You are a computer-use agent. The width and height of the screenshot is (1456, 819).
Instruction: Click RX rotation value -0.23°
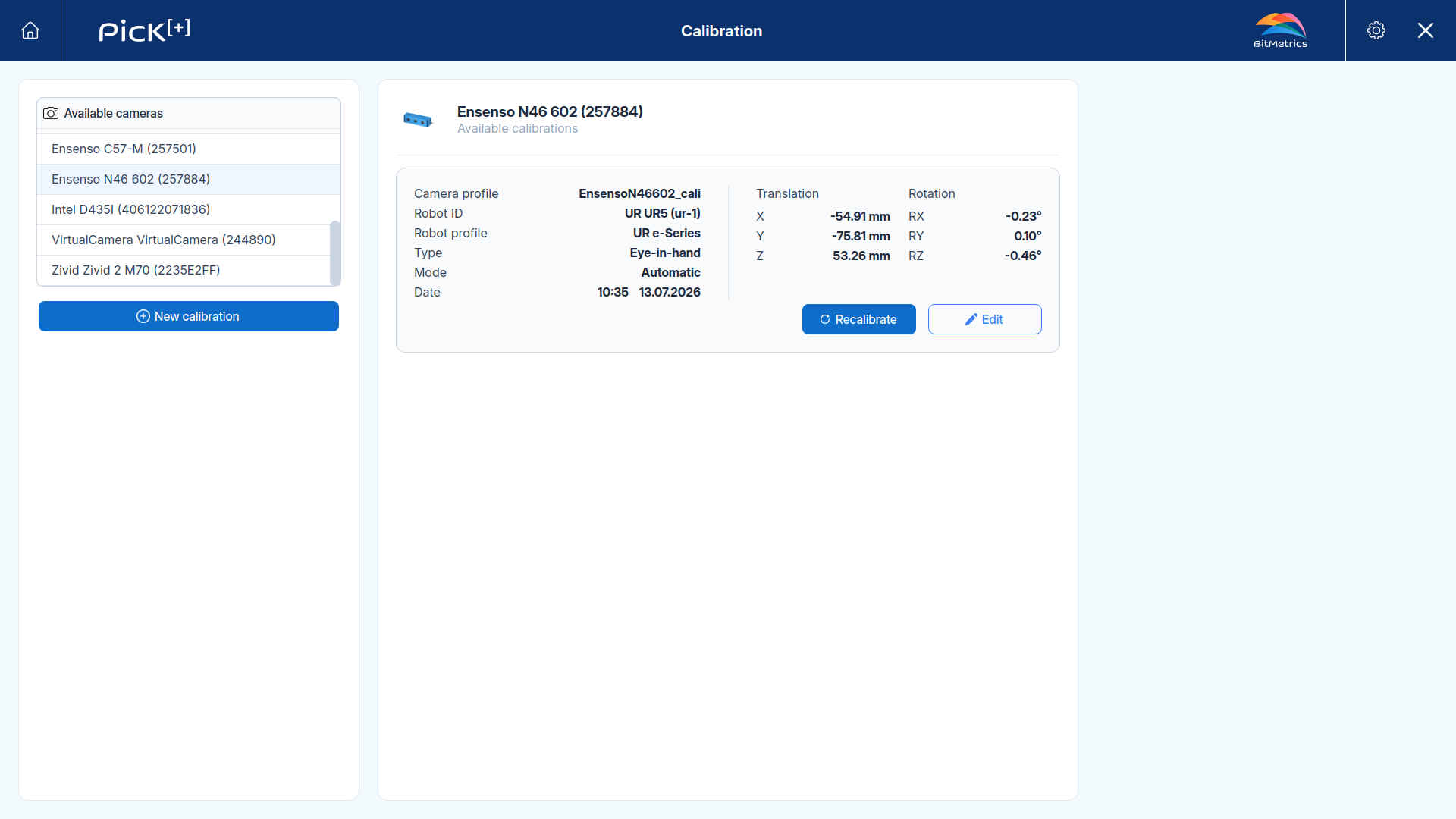[x=1024, y=216]
